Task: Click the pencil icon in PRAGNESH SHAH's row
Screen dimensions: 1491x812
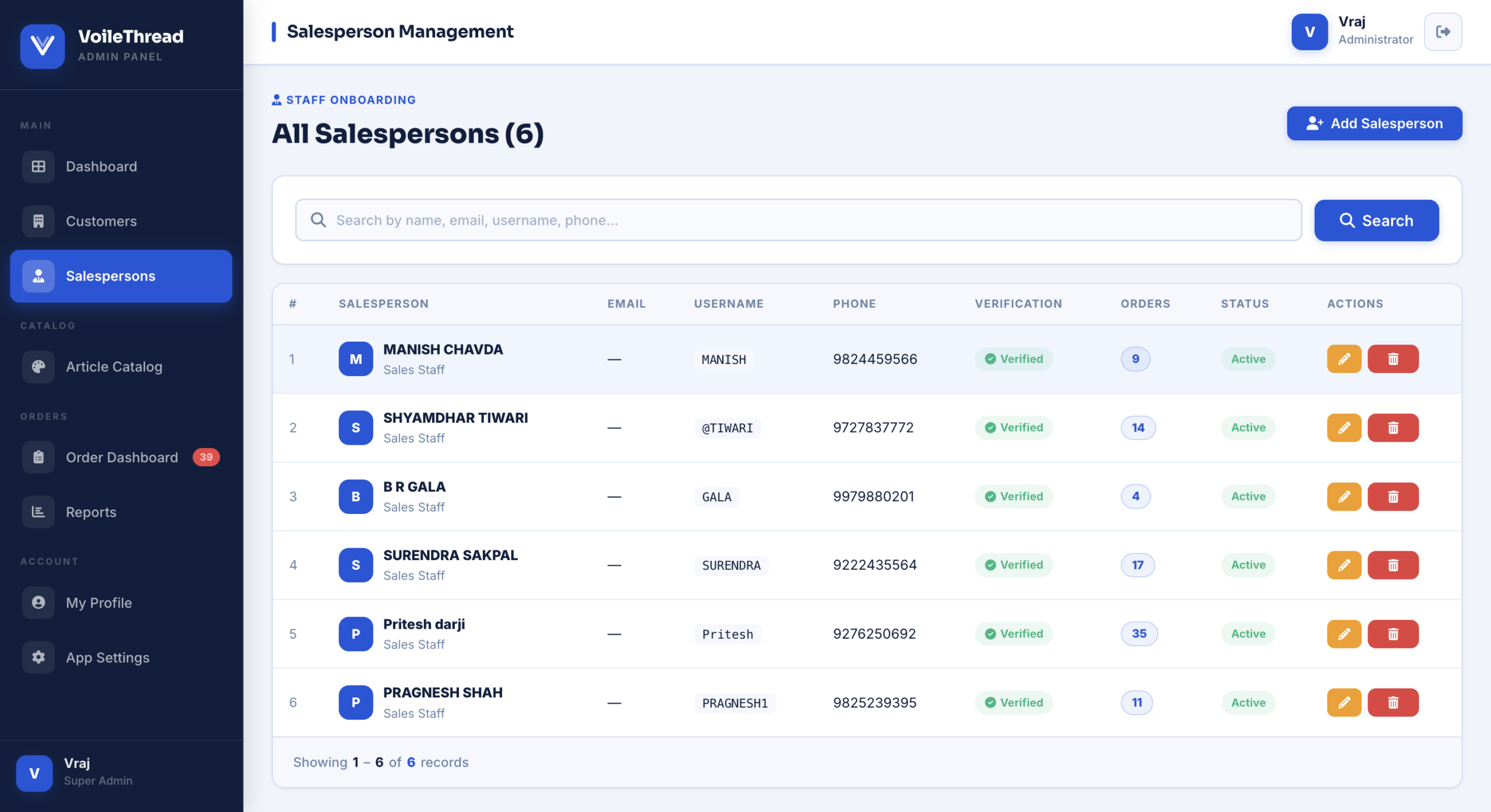Action: 1343,703
